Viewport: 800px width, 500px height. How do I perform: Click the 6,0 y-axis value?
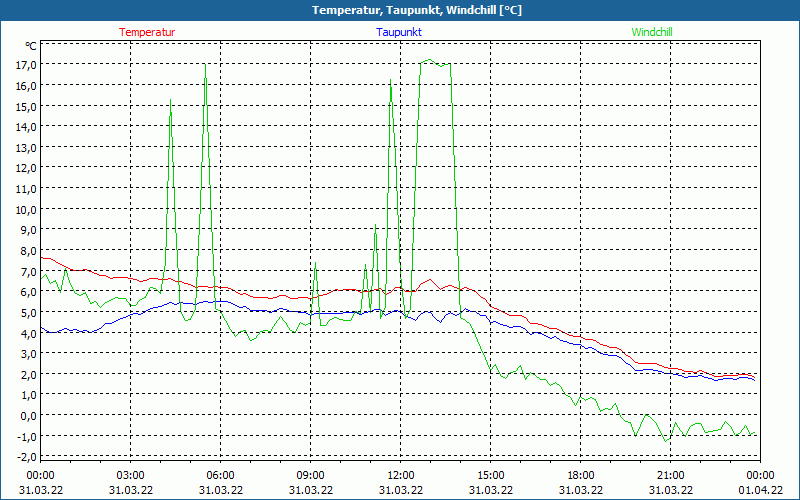coord(29,292)
